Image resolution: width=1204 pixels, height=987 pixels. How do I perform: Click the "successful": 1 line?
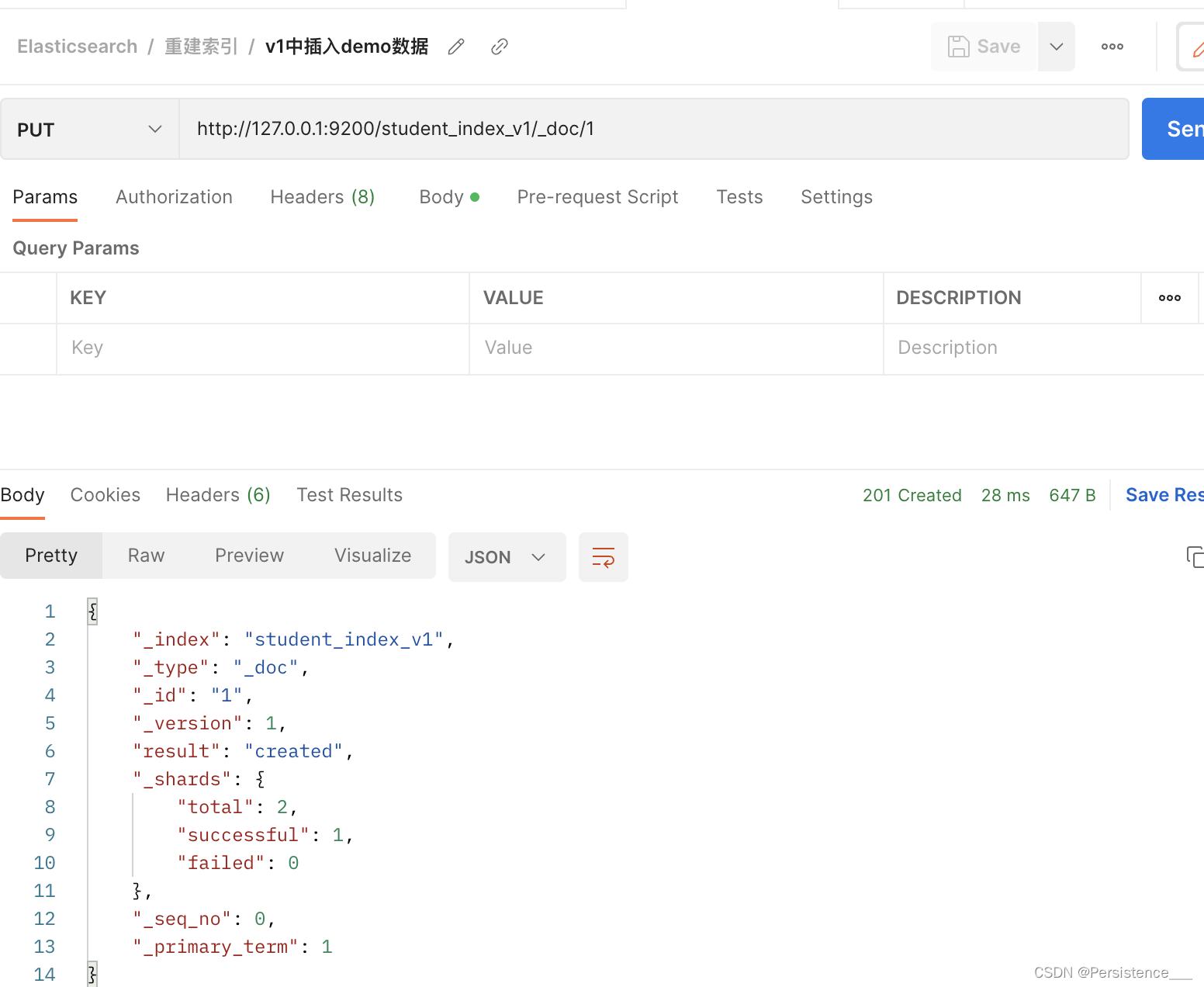coord(265,835)
